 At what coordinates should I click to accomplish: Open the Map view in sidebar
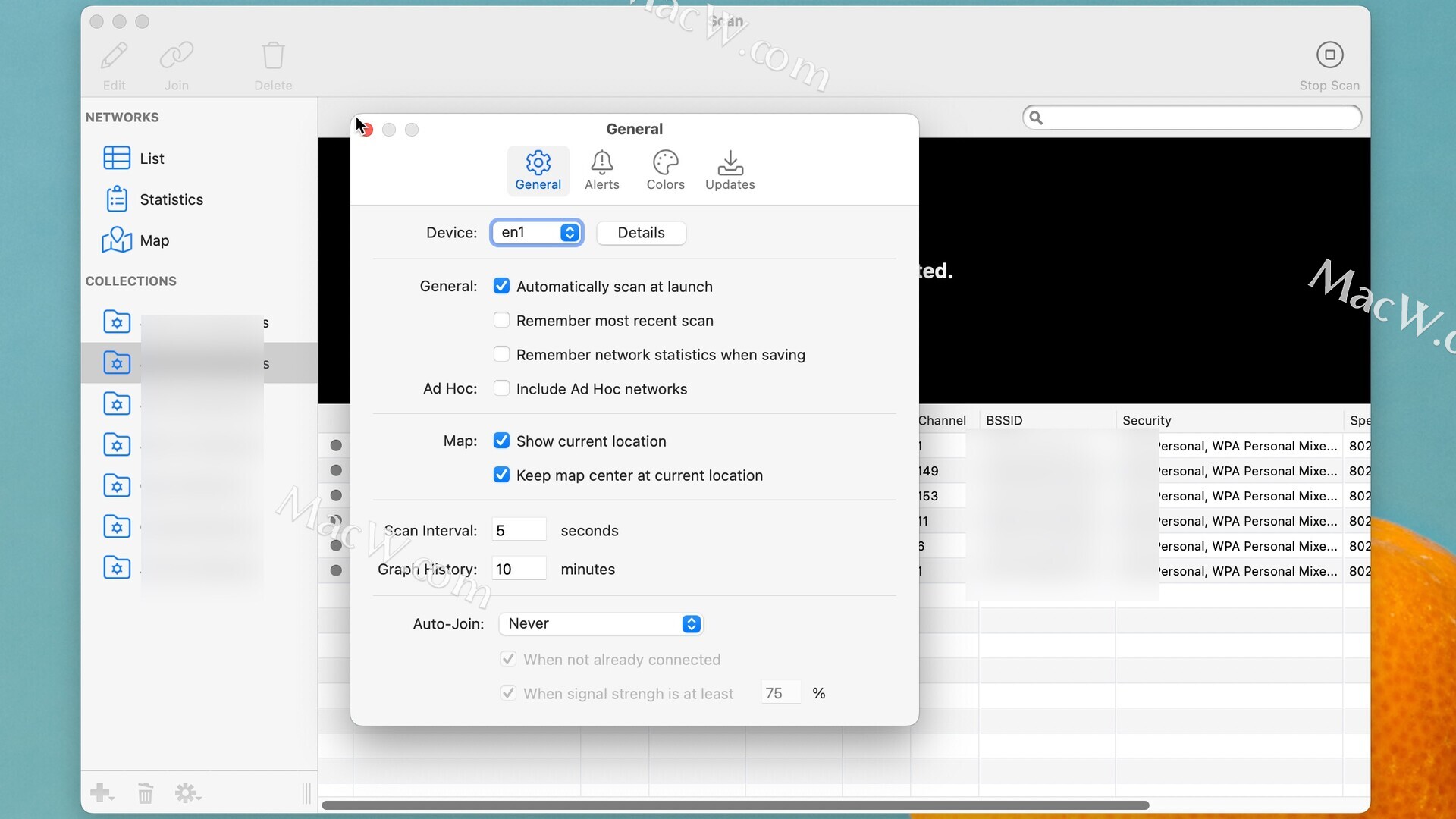154,240
